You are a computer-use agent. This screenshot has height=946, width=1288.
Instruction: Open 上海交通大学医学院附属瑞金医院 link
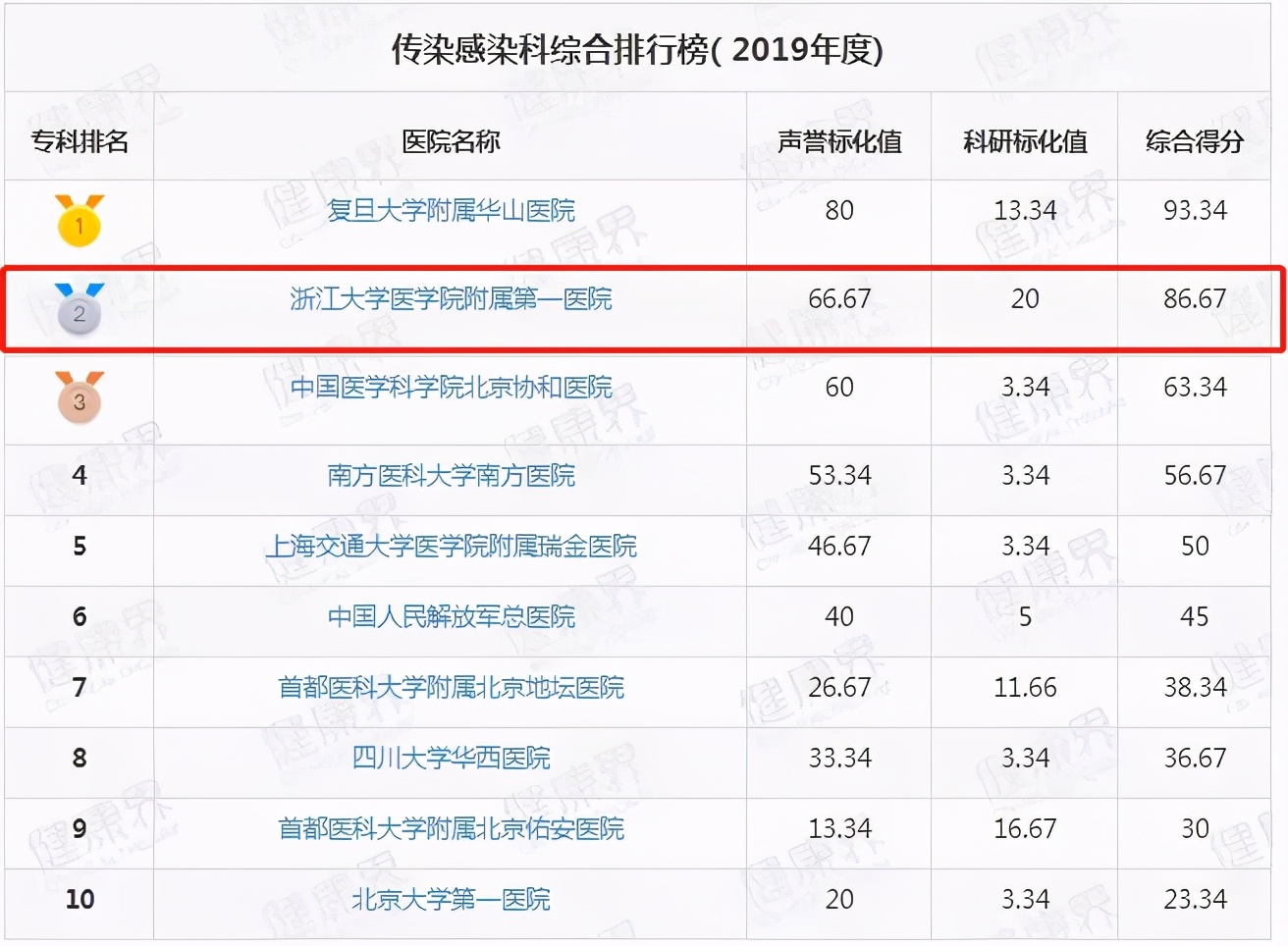pos(451,546)
